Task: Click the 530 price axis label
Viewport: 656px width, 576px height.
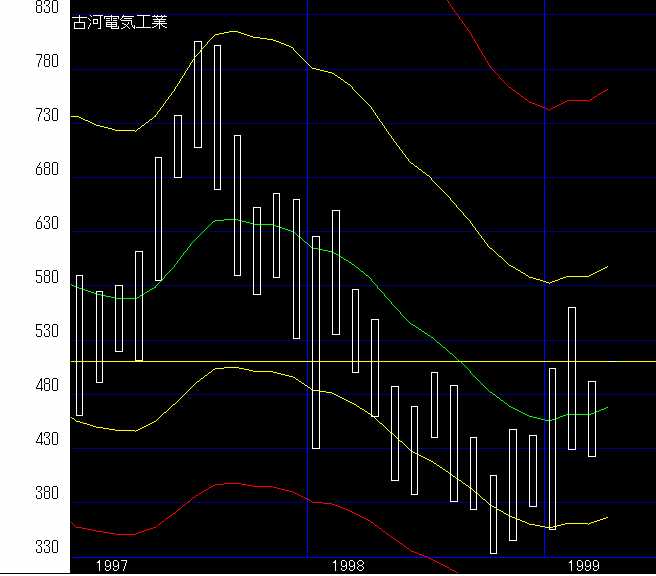Action: coord(19,332)
